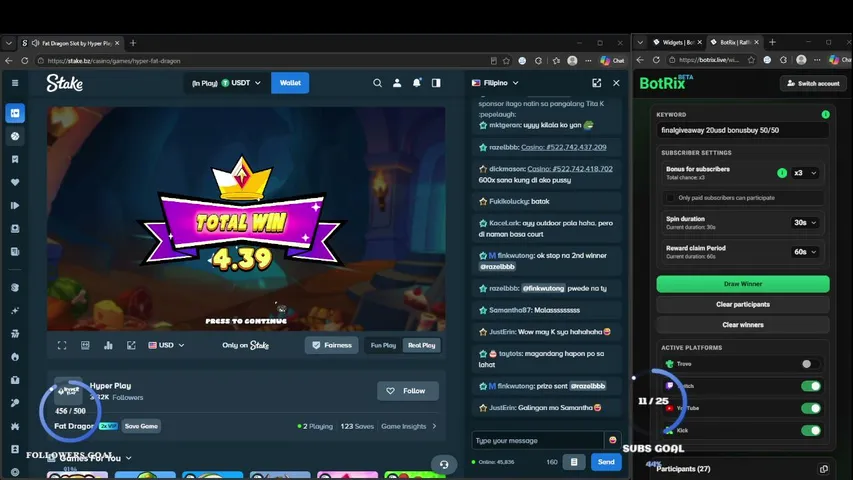Image resolution: width=853 pixels, height=480 pixels.
Task: Open the emoji picker in chat
Action: pos(613,440)
